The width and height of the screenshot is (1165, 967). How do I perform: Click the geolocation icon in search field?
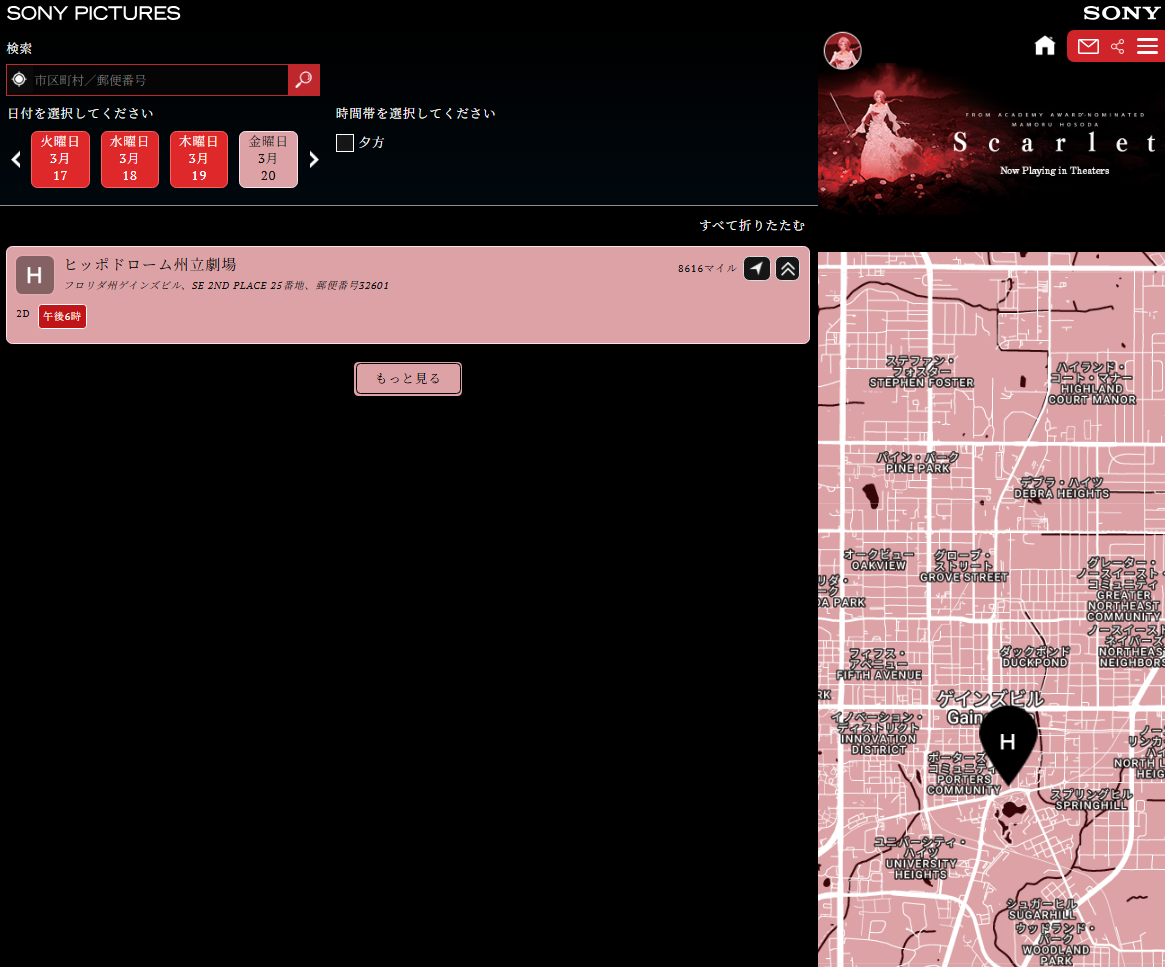tap(19, 80)
